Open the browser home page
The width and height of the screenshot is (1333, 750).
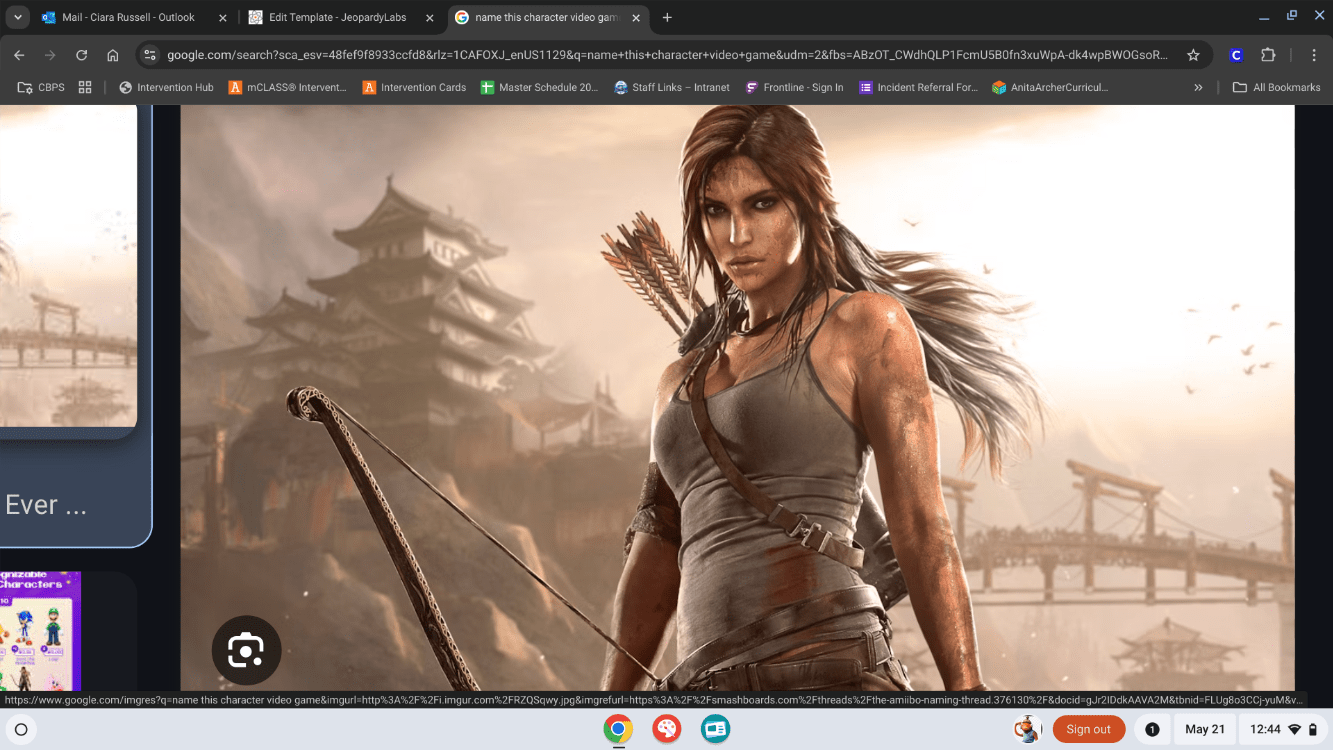[112, 55]
